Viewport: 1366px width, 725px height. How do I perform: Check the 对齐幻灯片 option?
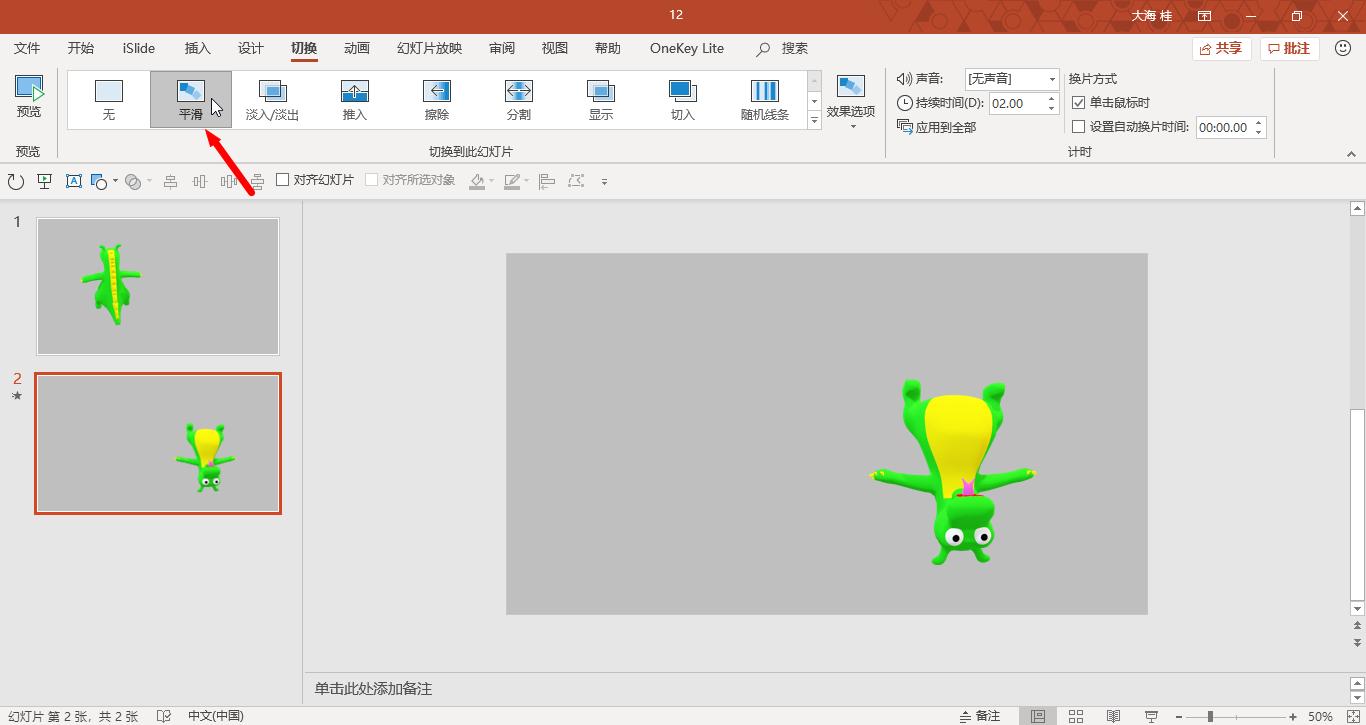[x=284, y=179]
